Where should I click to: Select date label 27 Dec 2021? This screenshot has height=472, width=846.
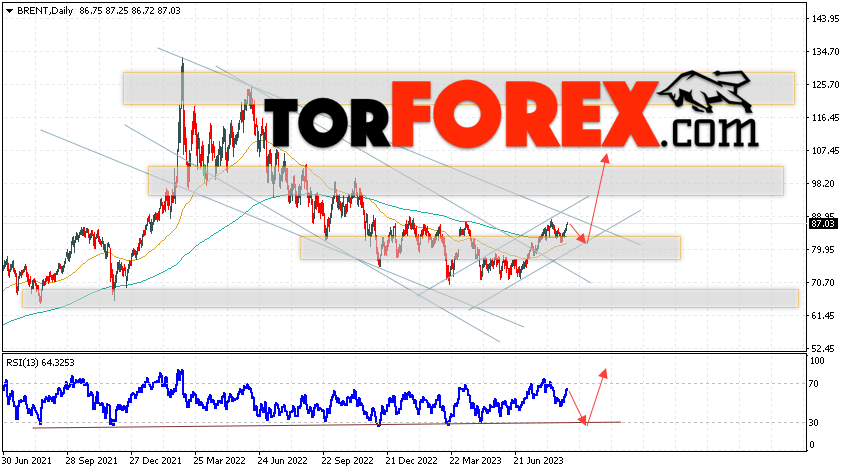coord(155,461)
